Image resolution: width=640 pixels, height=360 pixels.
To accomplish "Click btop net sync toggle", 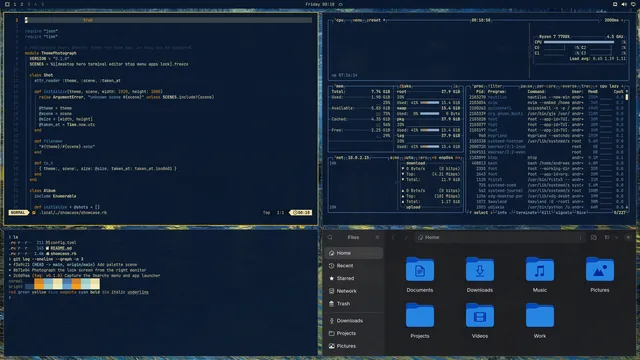I will [x=394, y=158].
